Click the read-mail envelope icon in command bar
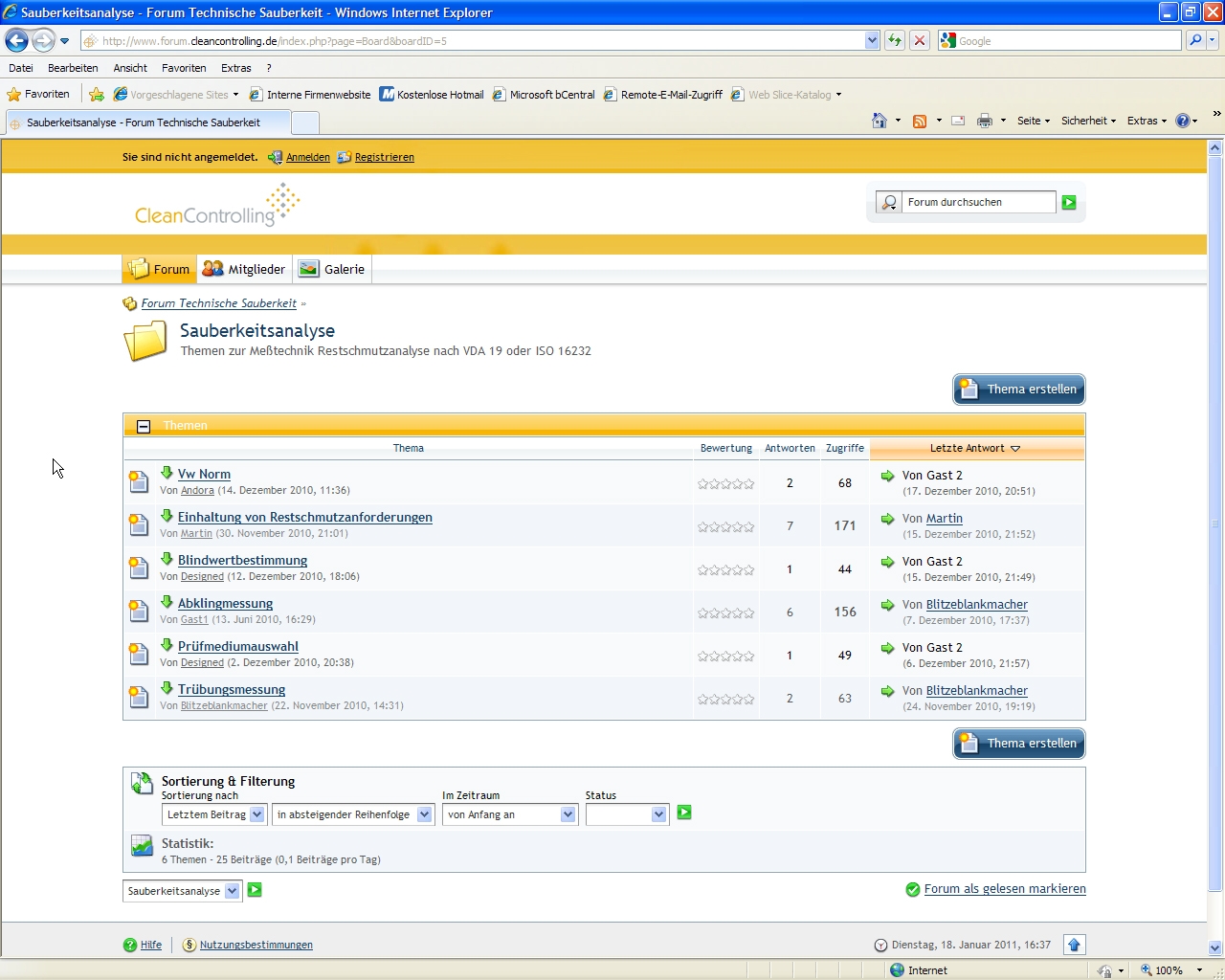 coord(958,121)
